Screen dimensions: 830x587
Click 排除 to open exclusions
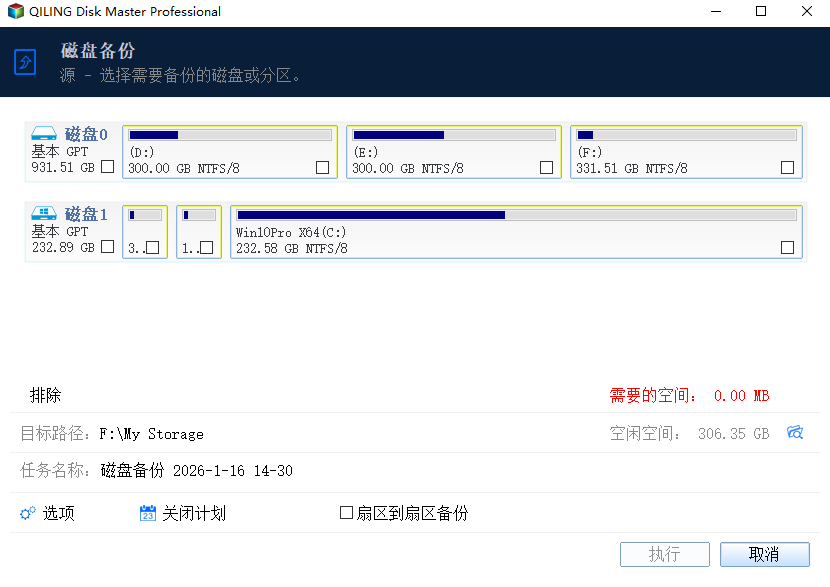point(46,394)
